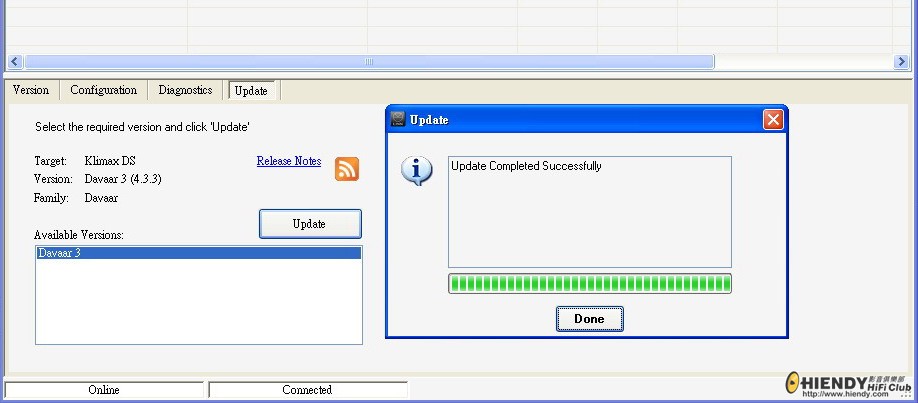Image resolution: width=918 pixels, height=403 pixels.
Task: Switch to the Version tab
Action: pyautogui.click(x=31, y=90)
